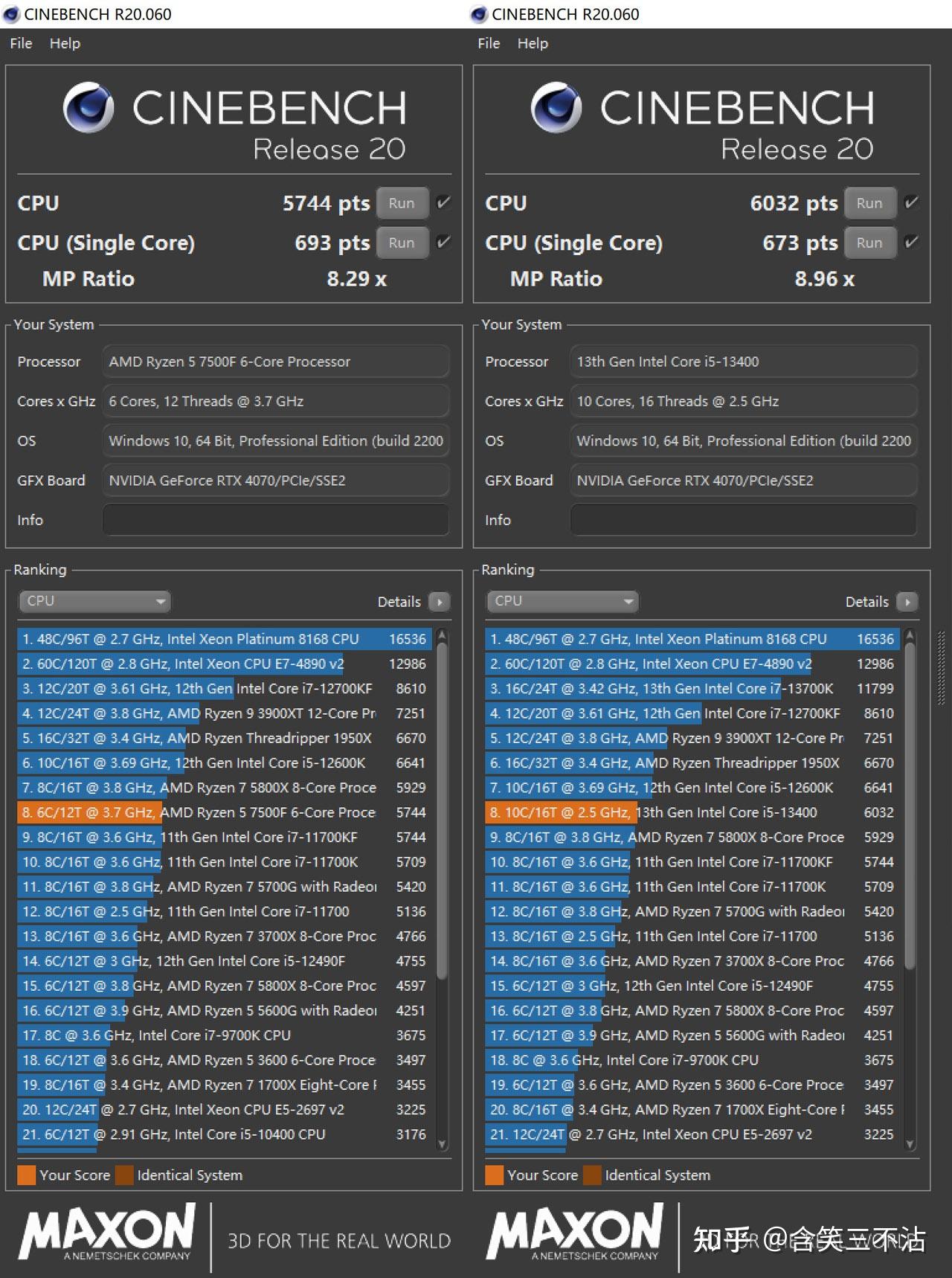The height and width of the screenshot is (1278, 952).
Task: Open File menu in right Cinebench window
Action: coord(489,43)
